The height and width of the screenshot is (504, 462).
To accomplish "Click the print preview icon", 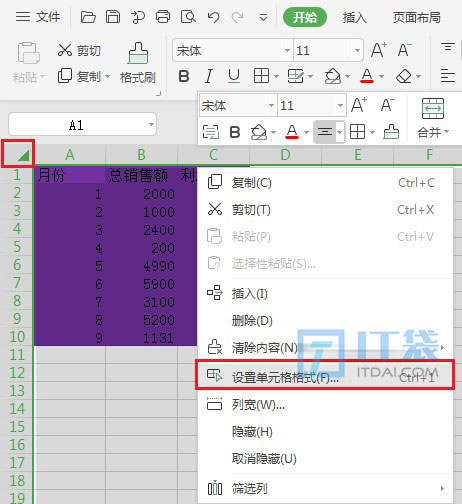I will 188,17.
